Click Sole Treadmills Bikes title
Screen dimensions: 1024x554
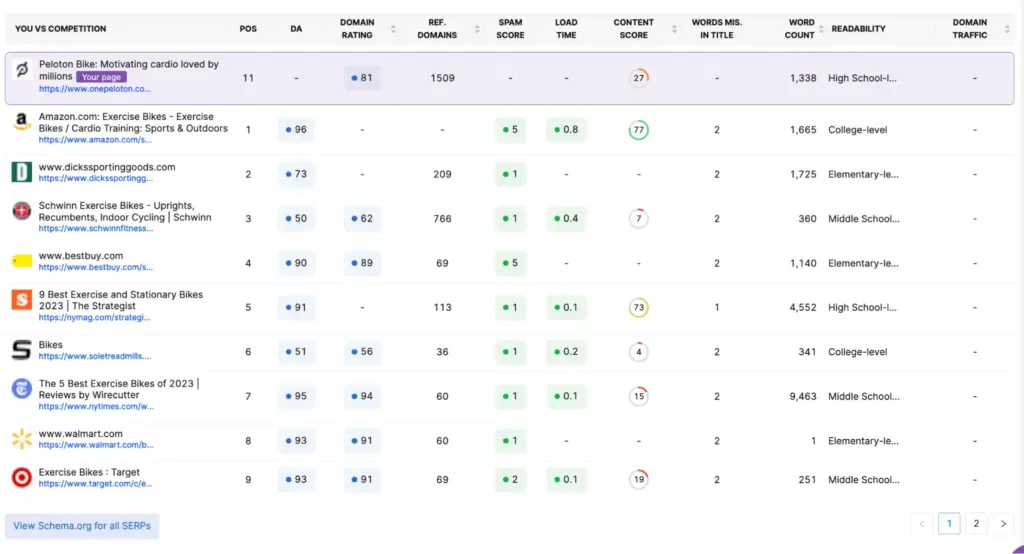[x=50, y=344]
